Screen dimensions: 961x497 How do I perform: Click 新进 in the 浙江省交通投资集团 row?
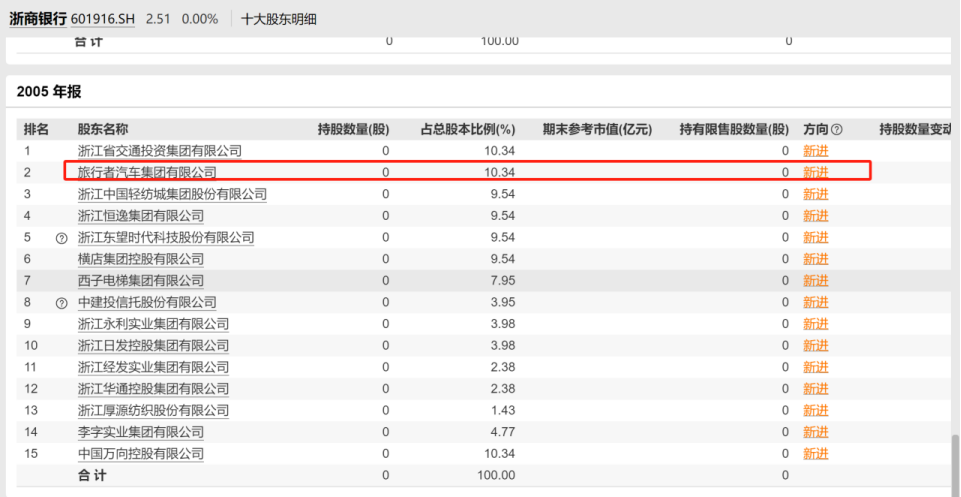pos(816,151)
